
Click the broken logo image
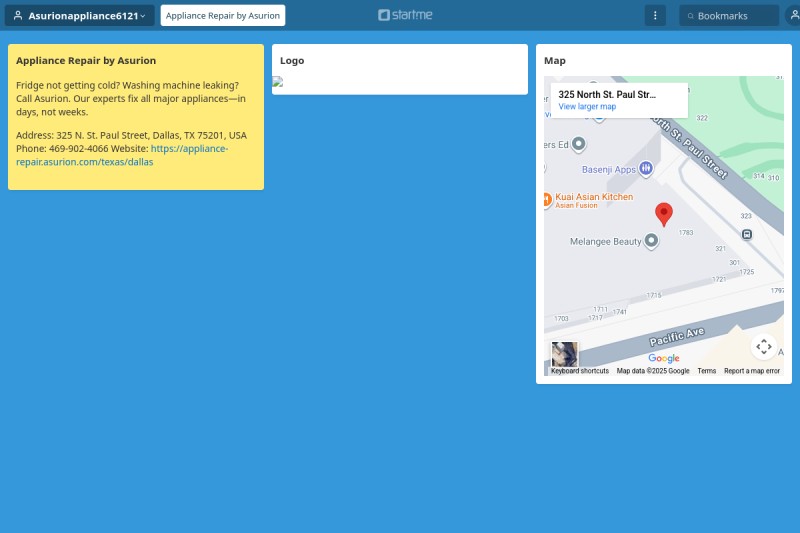(278, 82)
